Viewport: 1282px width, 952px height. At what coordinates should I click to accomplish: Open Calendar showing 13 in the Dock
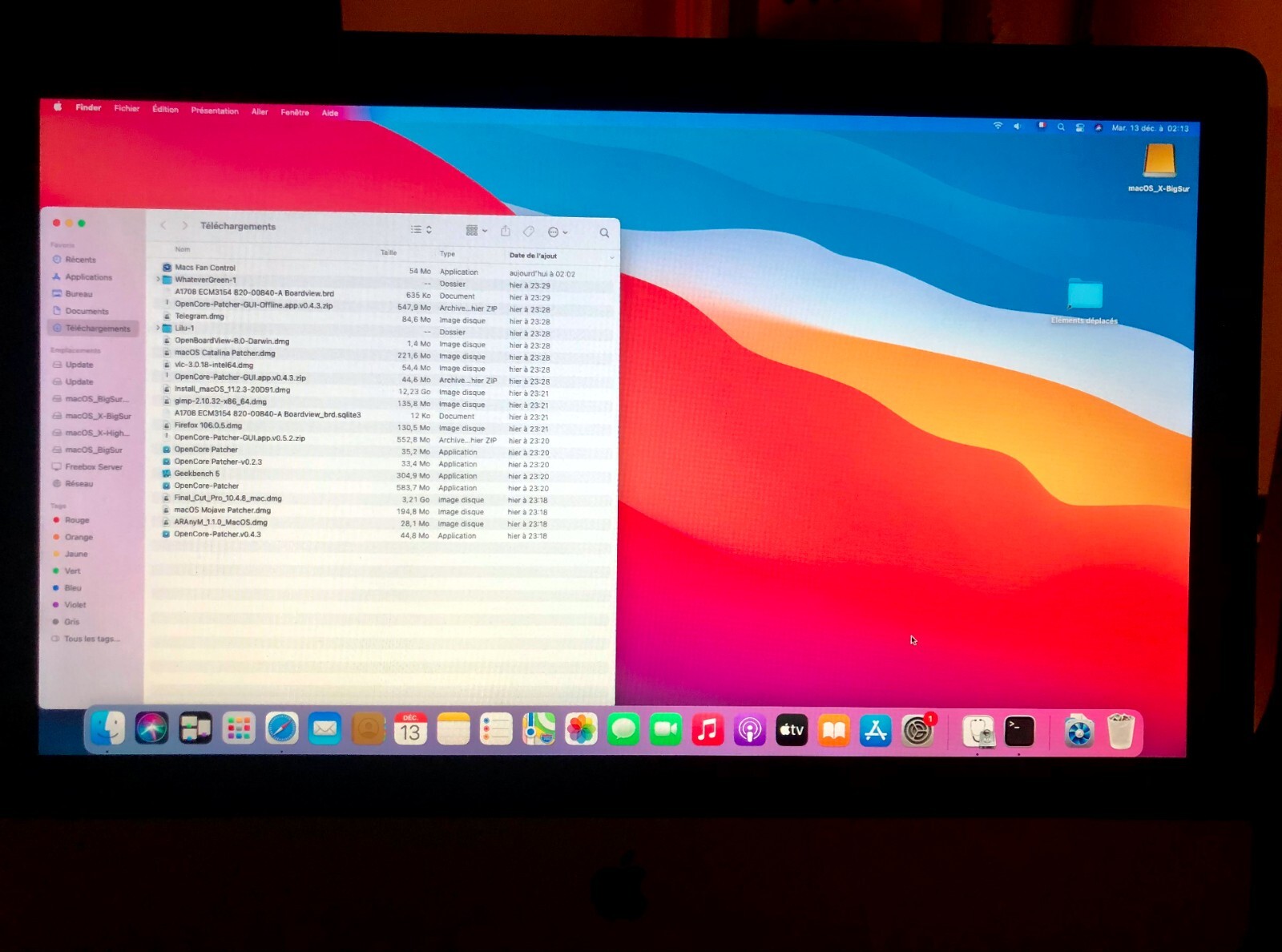point(410,730)
